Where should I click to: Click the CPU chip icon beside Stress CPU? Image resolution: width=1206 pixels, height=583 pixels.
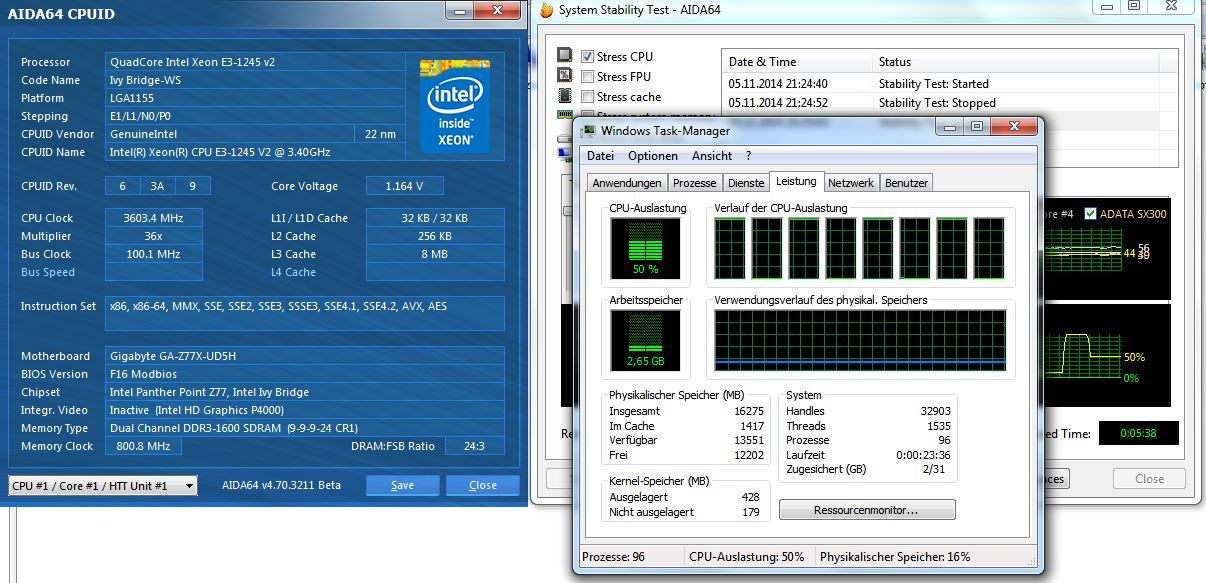pos(565,56)
